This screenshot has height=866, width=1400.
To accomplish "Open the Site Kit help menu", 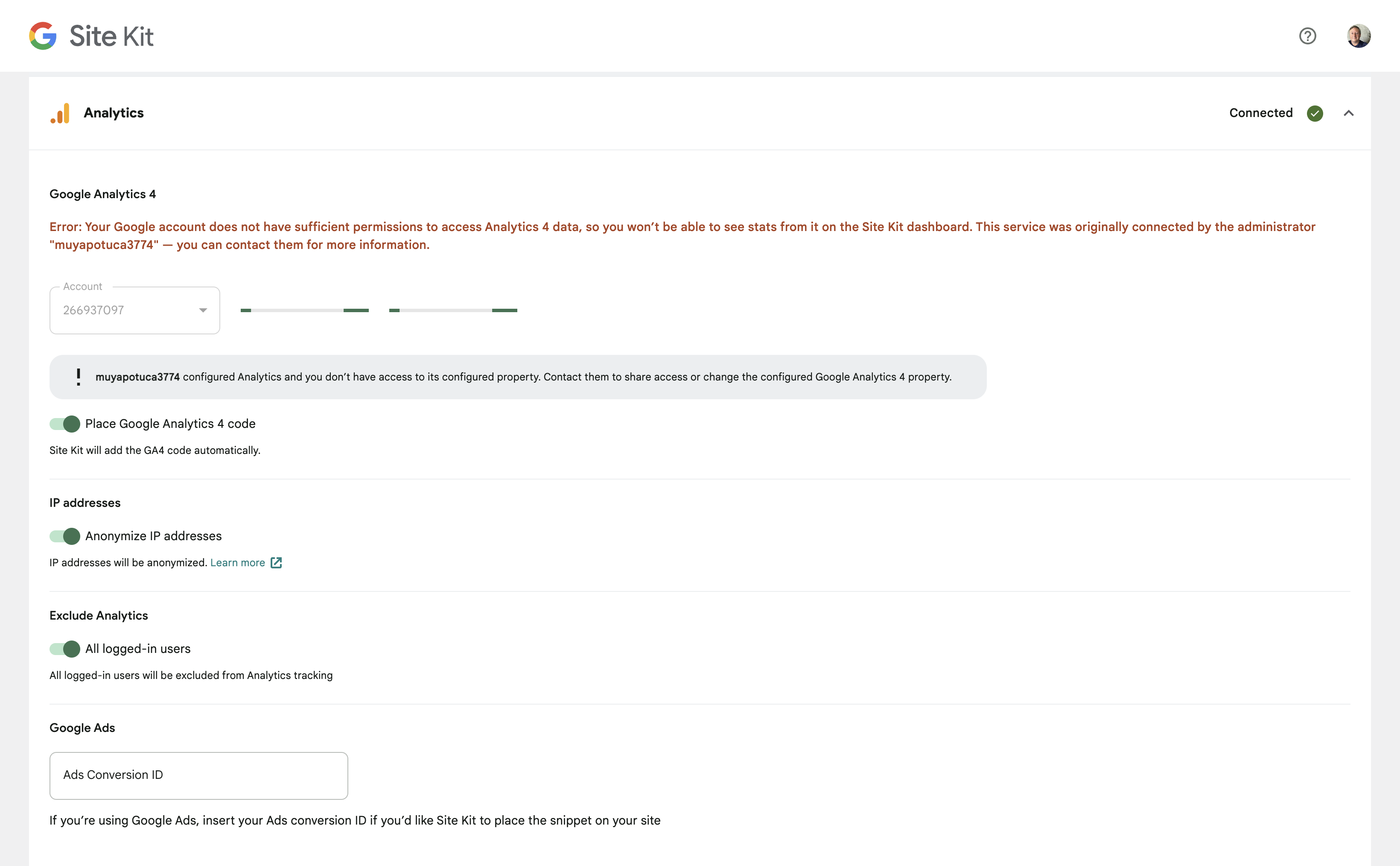I will (1307, 35).
